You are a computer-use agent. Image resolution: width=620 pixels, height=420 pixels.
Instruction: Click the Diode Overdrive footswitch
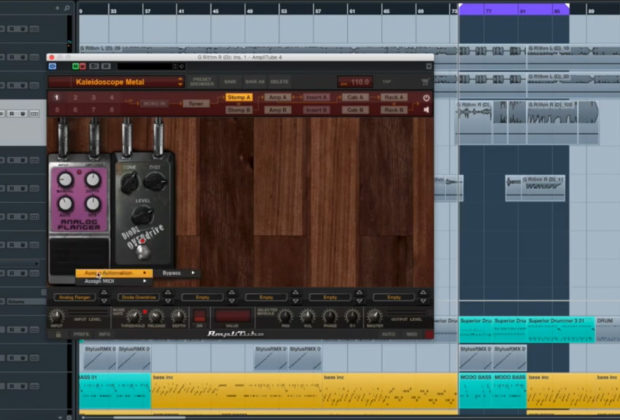(142, 251)
